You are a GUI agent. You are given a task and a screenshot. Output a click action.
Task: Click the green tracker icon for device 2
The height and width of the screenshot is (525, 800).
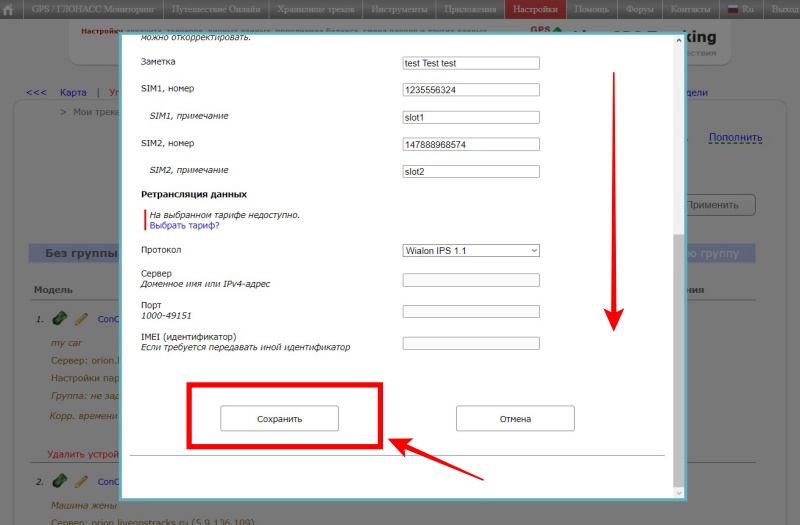click(x=60, y=481)
